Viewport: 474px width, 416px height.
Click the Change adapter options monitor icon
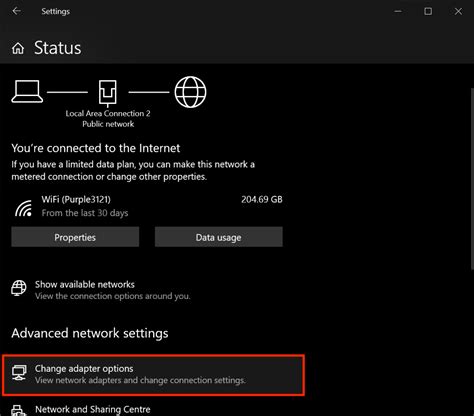19,372
